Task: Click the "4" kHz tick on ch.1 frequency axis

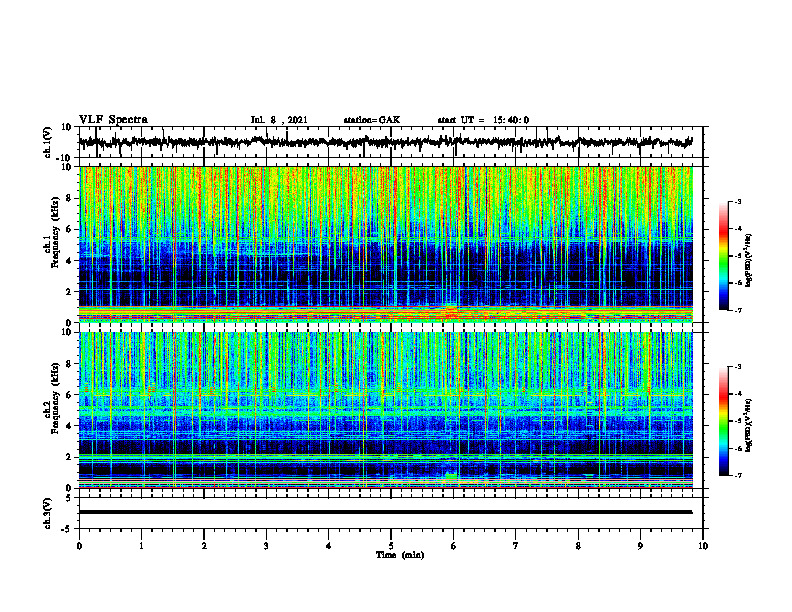Action: pyautogui.click(x=70, y=261)
